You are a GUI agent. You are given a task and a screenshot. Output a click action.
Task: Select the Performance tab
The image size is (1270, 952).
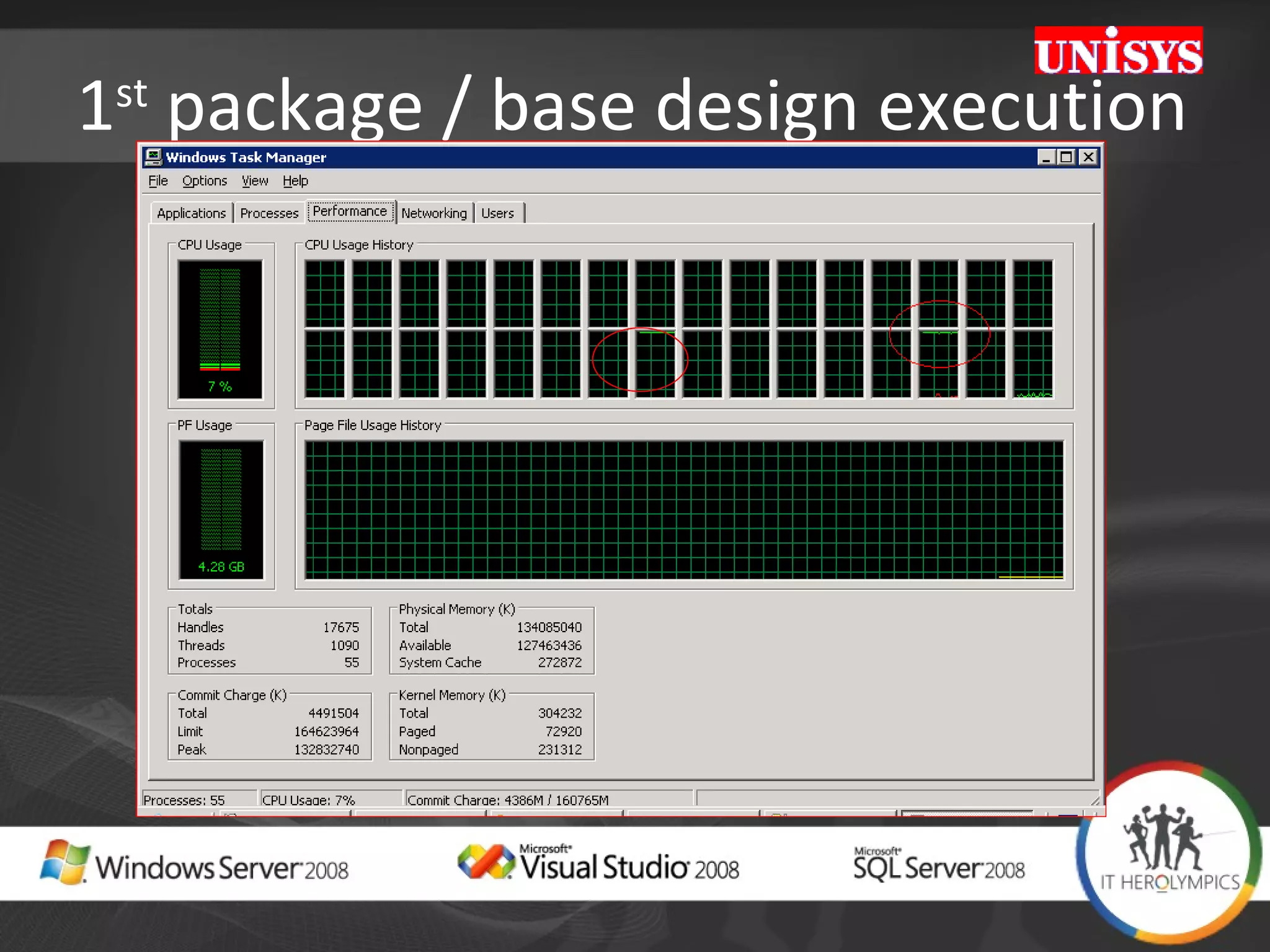tap(350, 211)
